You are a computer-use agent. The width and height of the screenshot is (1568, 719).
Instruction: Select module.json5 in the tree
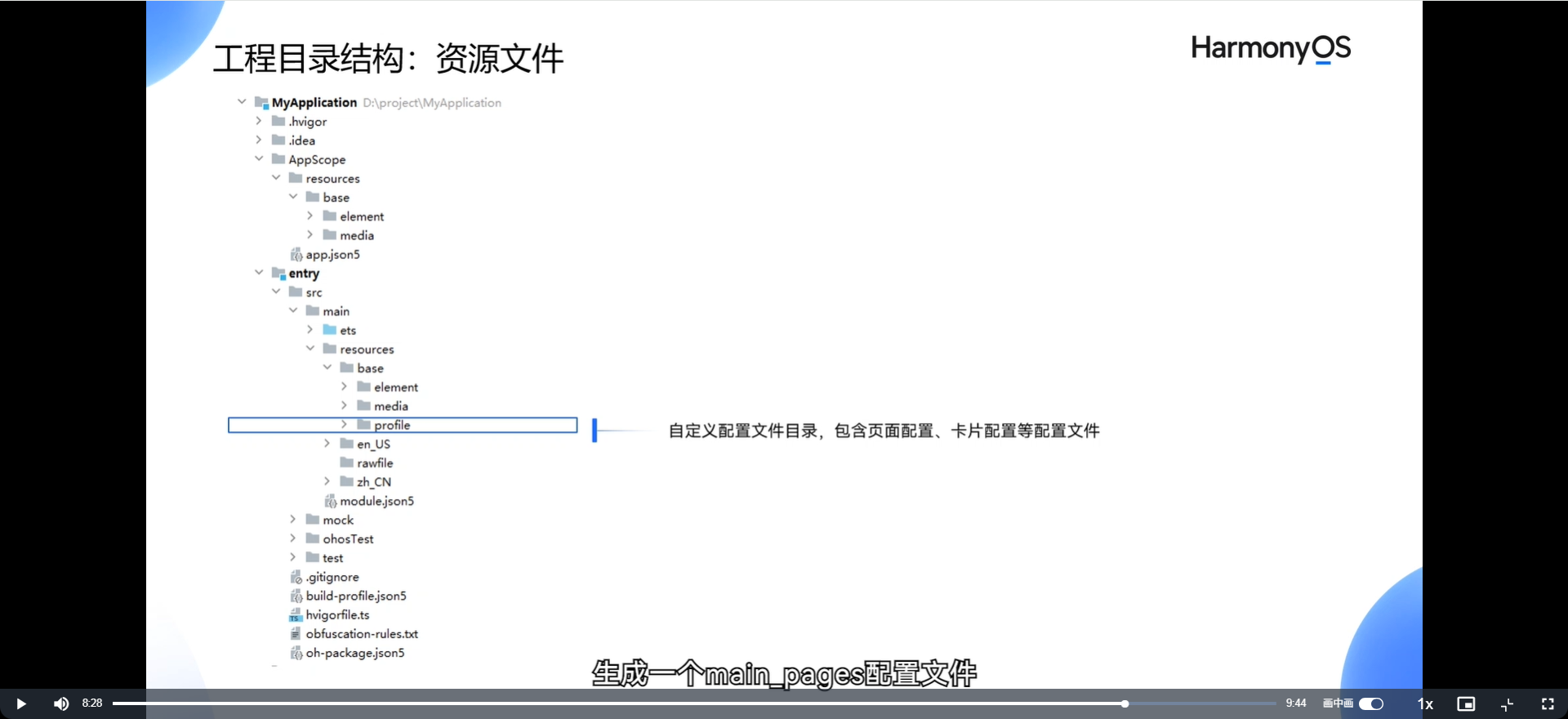[377, 501]
